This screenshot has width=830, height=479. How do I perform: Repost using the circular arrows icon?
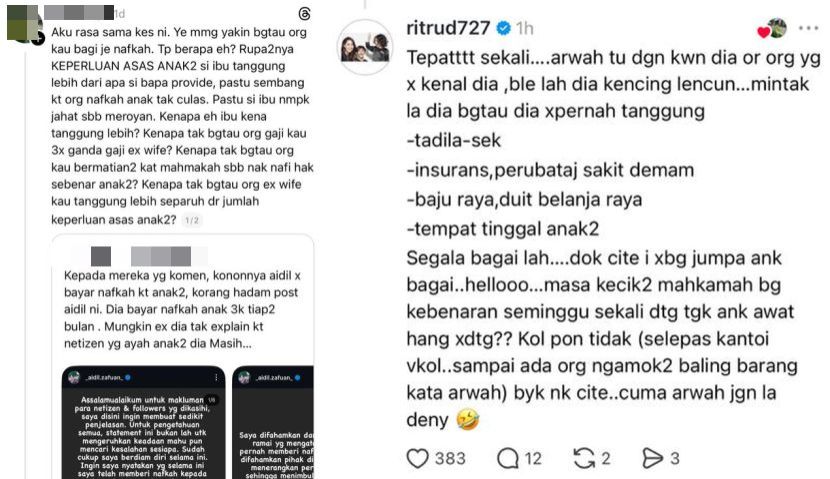584,458
